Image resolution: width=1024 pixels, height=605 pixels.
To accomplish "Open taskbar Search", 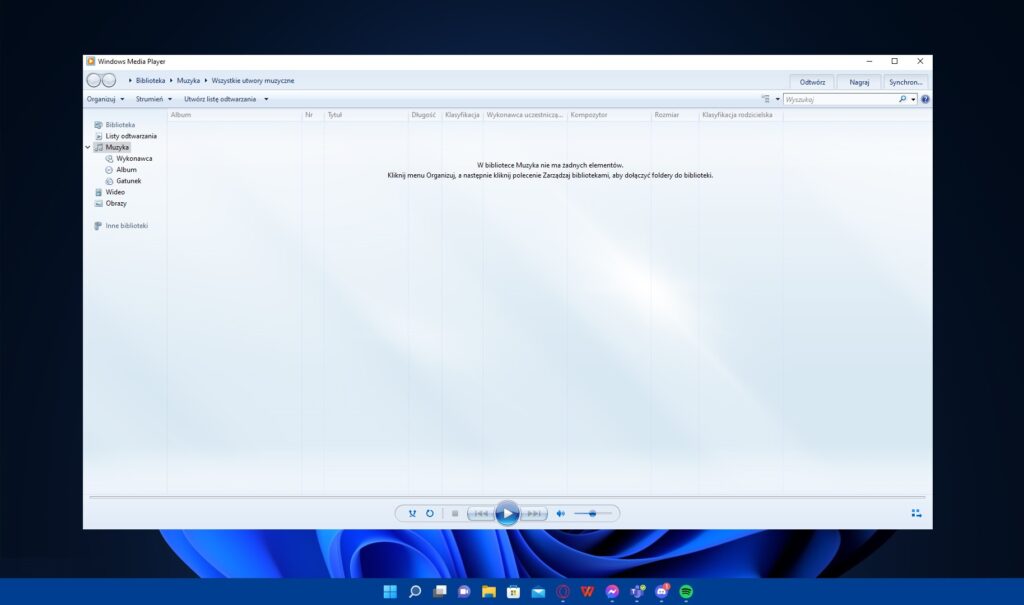I will click(x=415, y=592).
